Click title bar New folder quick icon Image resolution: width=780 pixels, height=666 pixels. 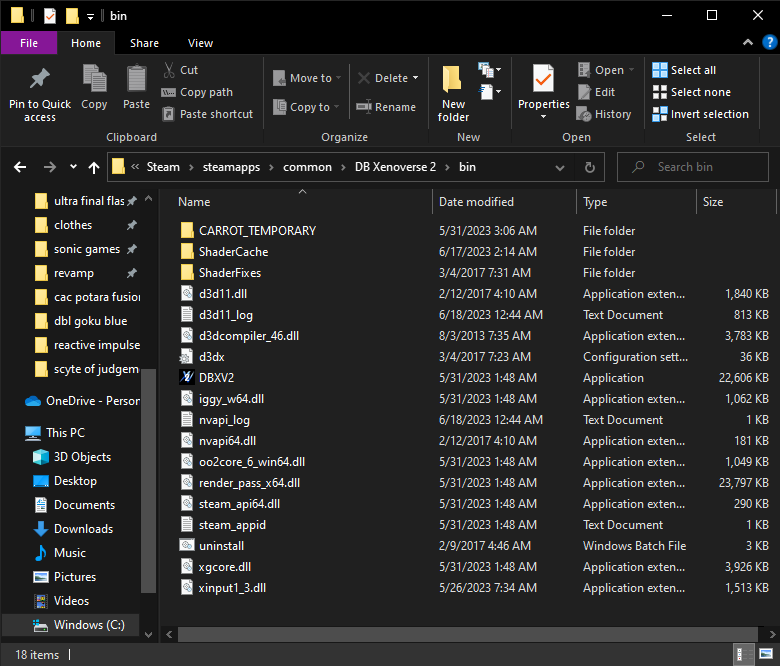(x=73, y=16)
